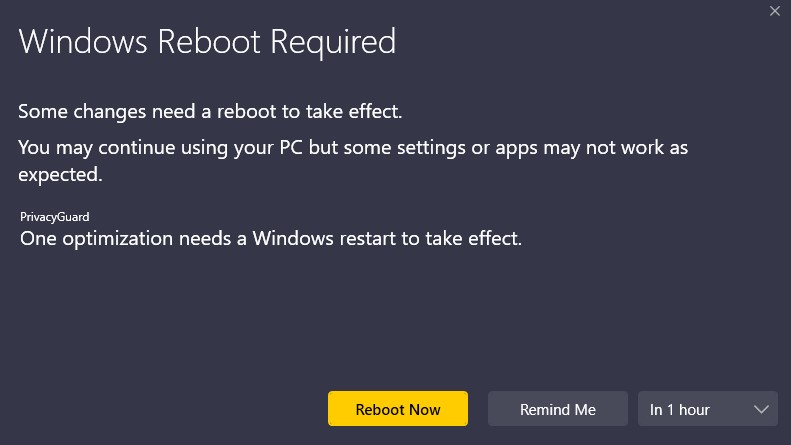This screenshot has height=445, width=791.
Task: Change the In 1 hour reminder interval
Action: (x=708, y=409)
